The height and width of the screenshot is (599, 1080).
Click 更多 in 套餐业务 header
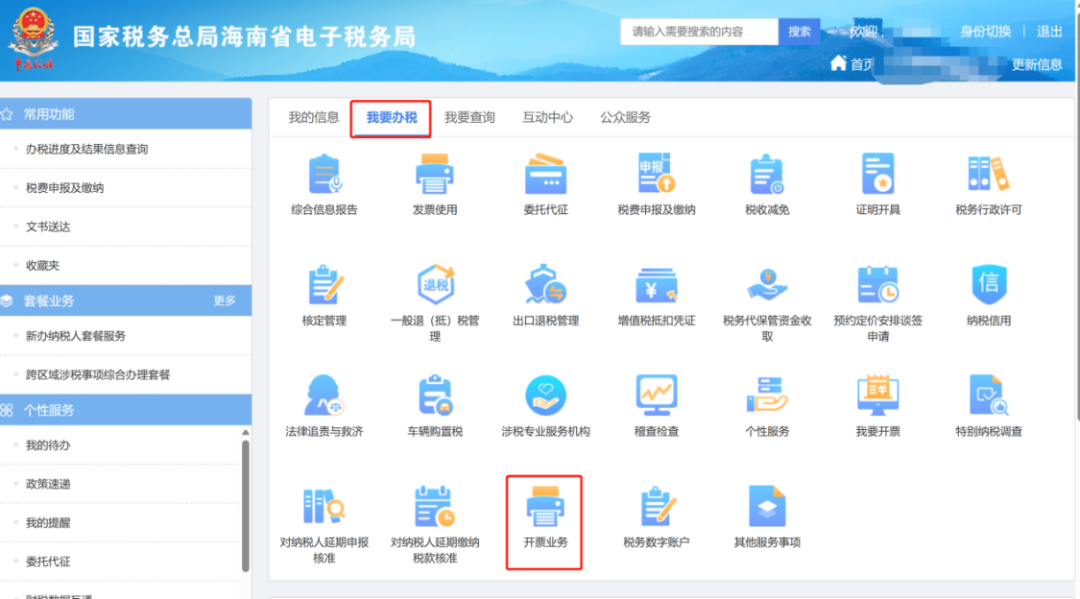225,301
